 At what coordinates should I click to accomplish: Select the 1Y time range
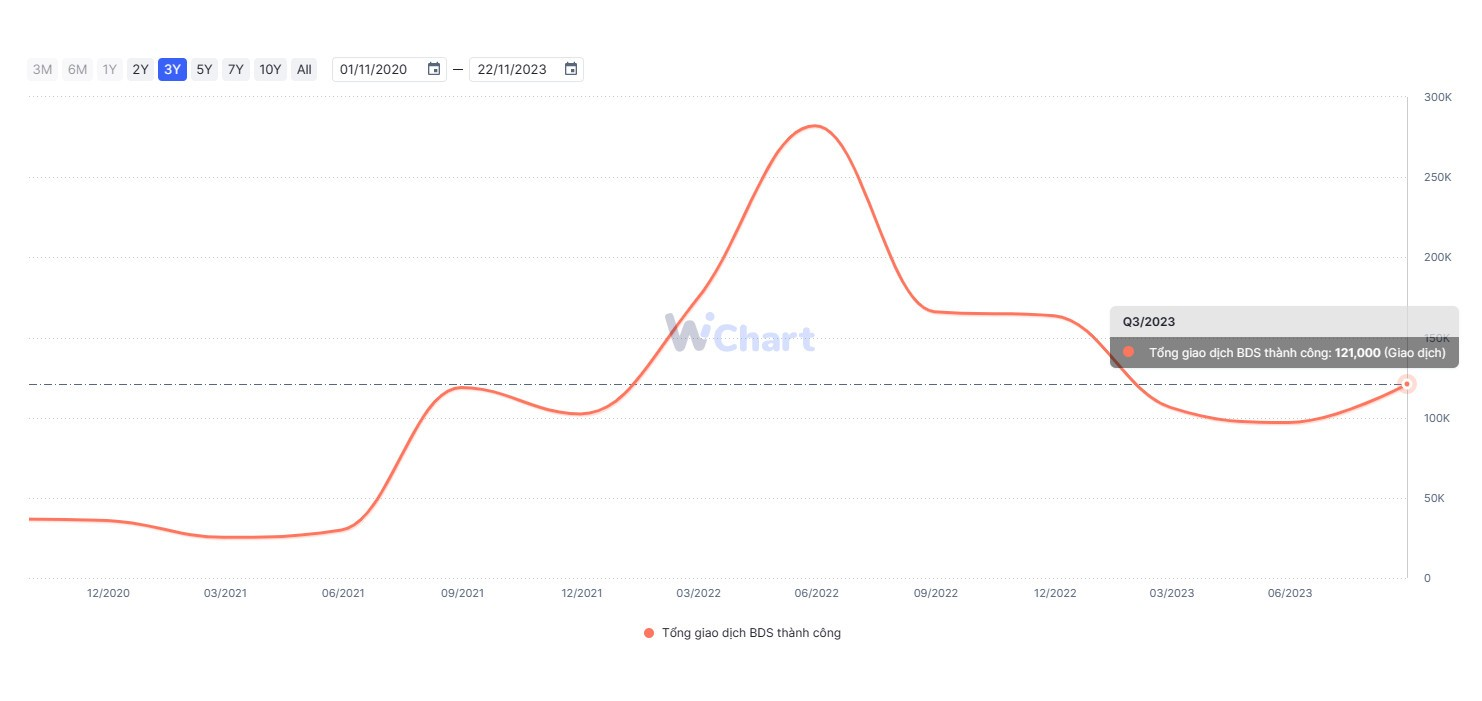coord(110,69)
